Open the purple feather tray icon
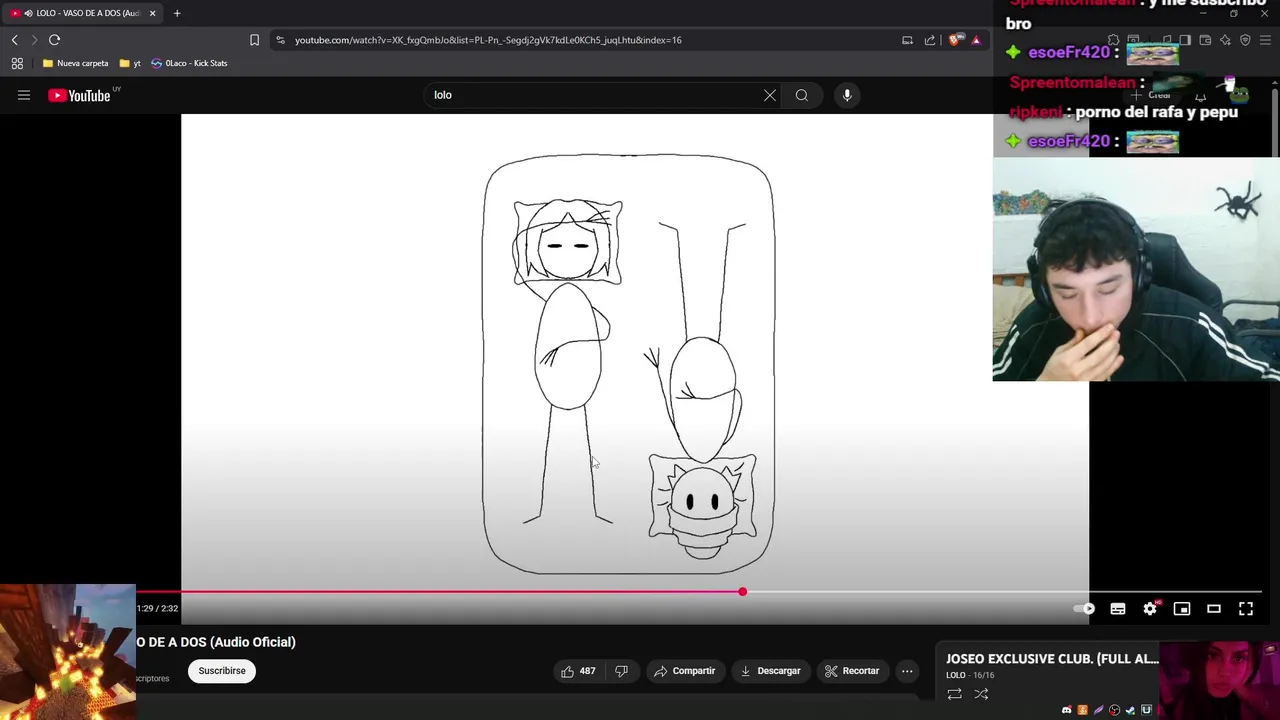 pos(1099,710)
